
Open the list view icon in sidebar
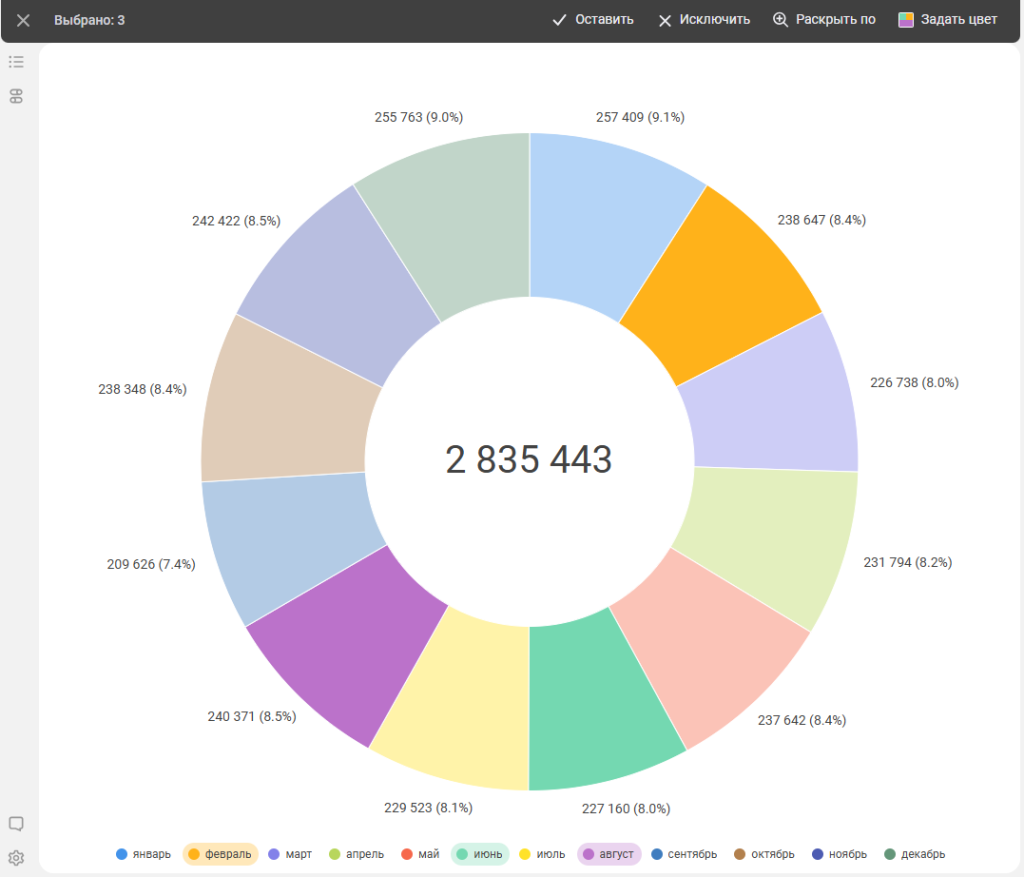16,62
